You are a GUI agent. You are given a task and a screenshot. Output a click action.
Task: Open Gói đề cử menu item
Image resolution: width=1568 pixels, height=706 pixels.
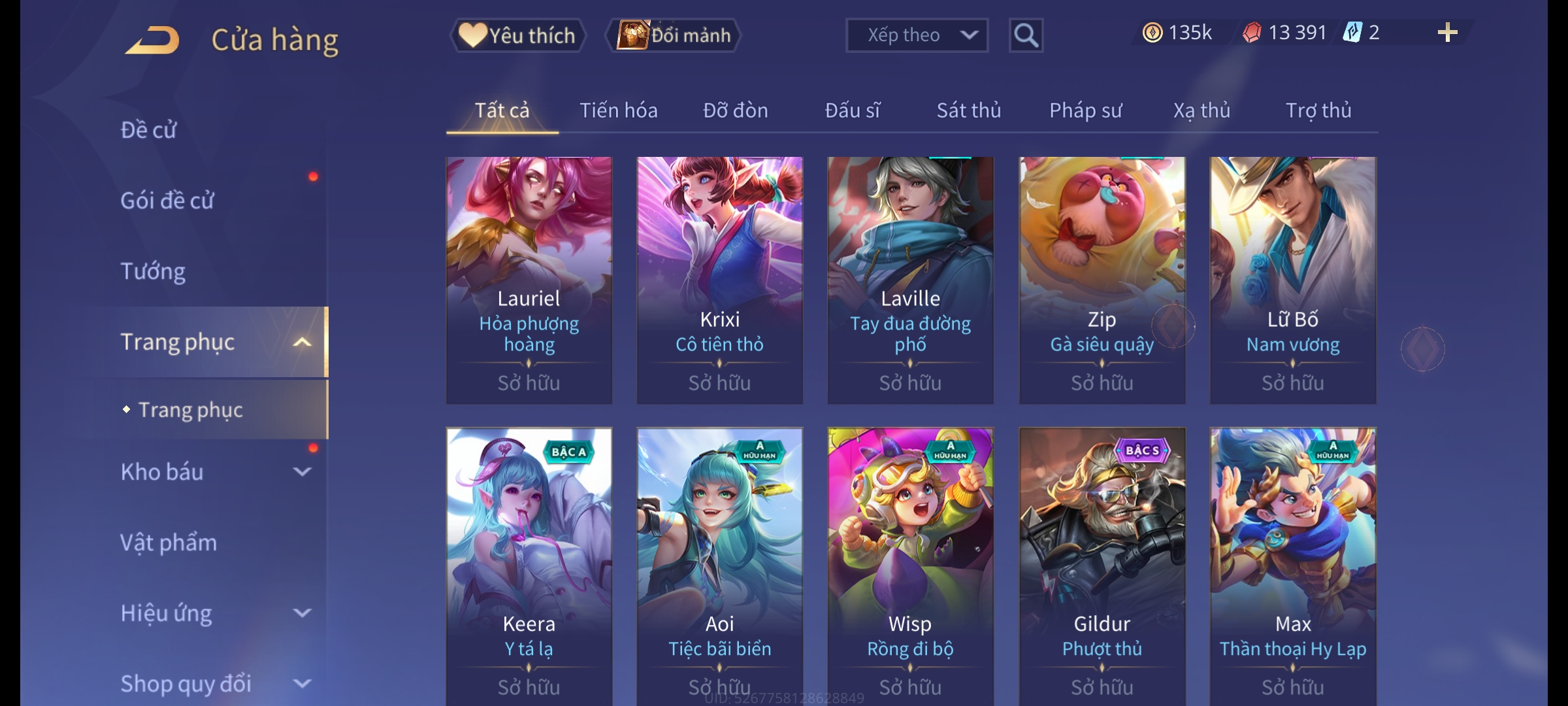pos(167,201)
